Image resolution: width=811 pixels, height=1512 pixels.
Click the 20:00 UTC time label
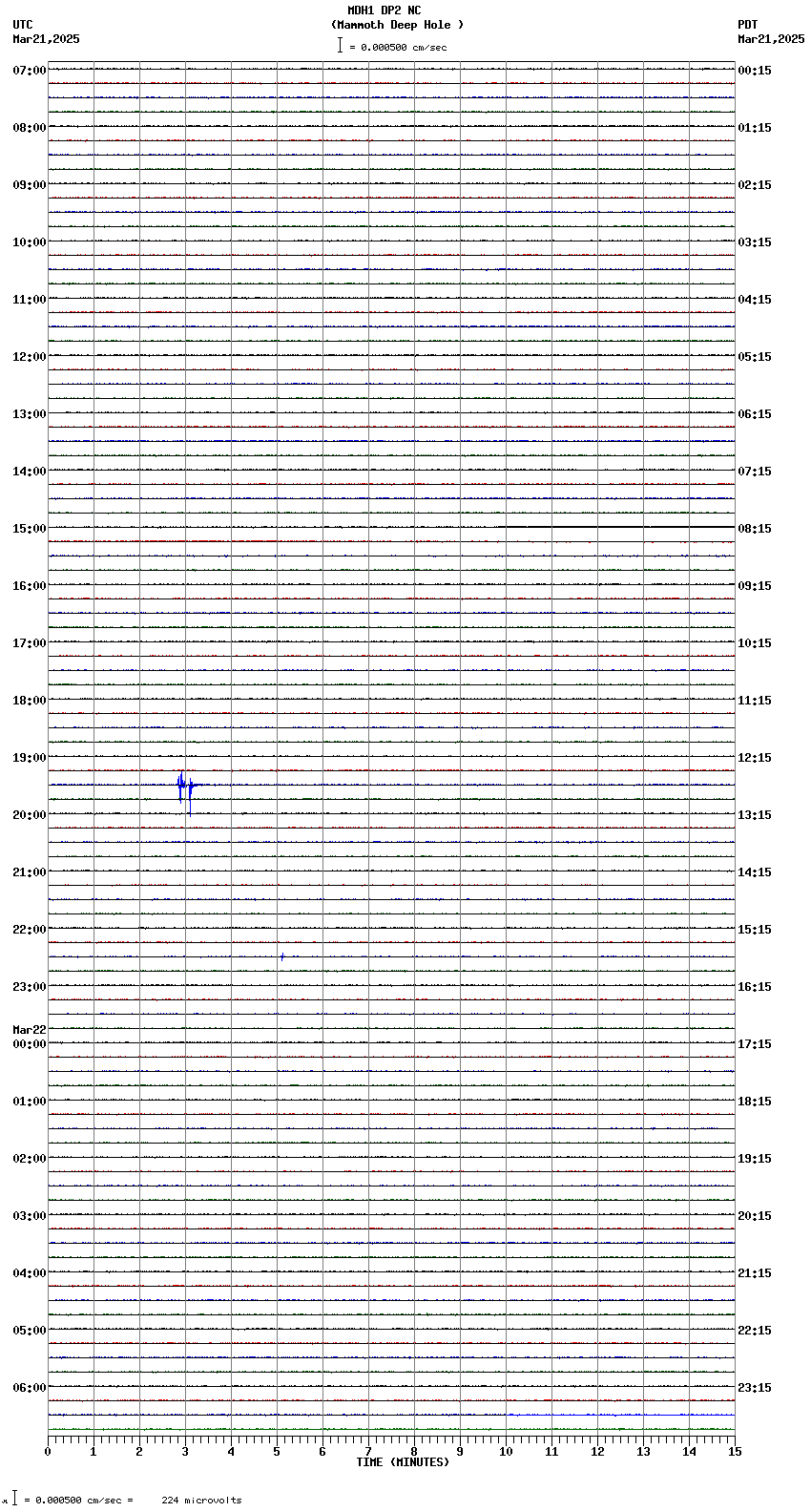click(30, 815)
